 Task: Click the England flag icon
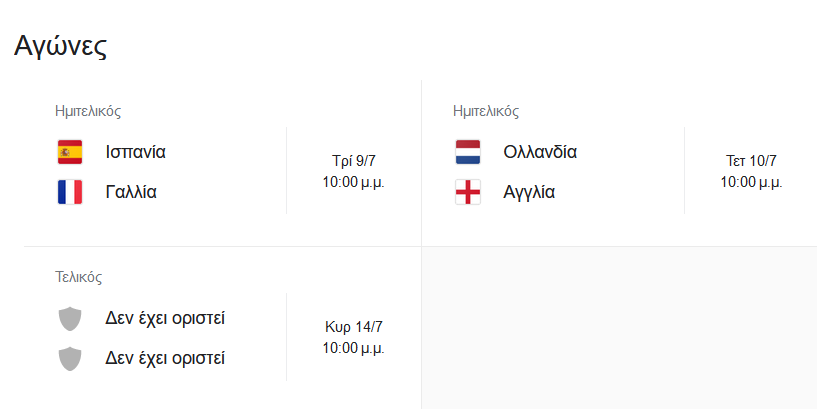click(468, 192)
